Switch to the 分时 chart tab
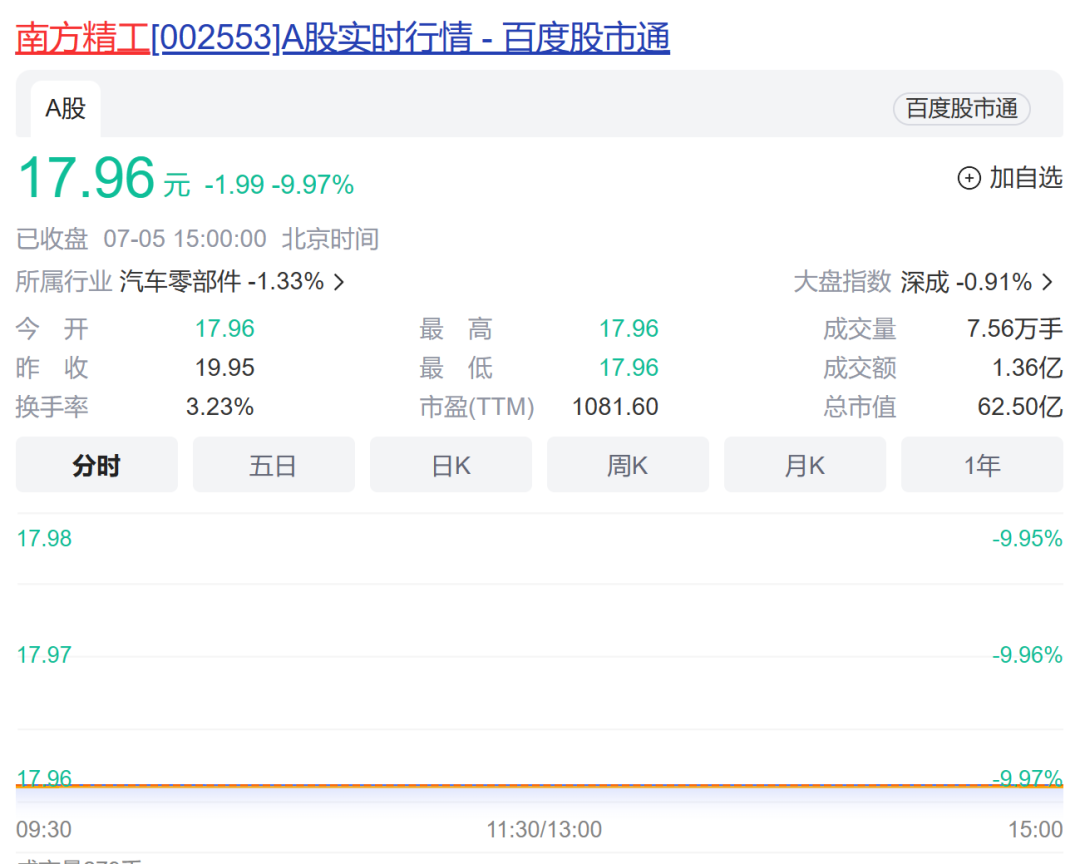Screen dimensions: 1080x864 tap(96, 465)
